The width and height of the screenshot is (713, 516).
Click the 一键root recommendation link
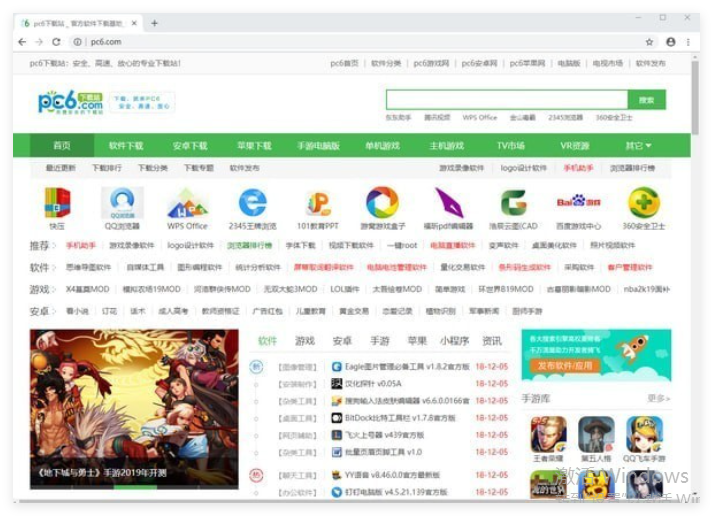(402, 245)
